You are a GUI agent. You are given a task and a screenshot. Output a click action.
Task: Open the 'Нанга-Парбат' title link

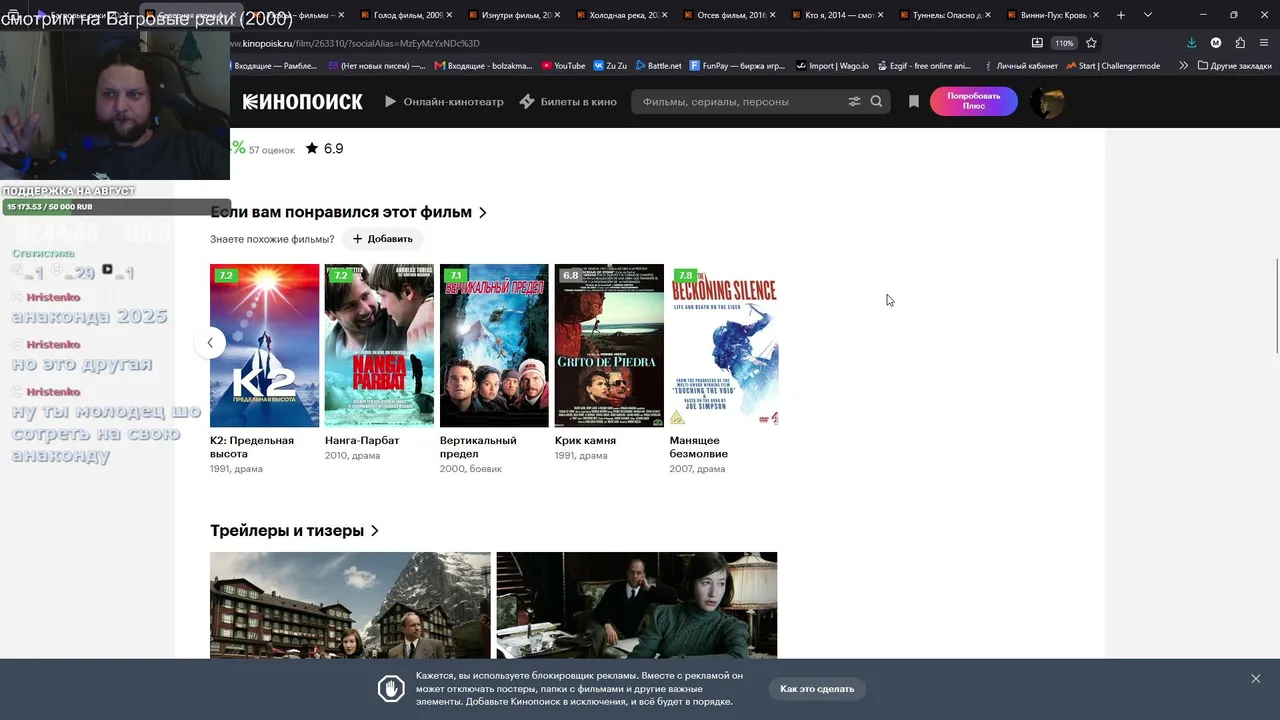[x=362, y=440]
